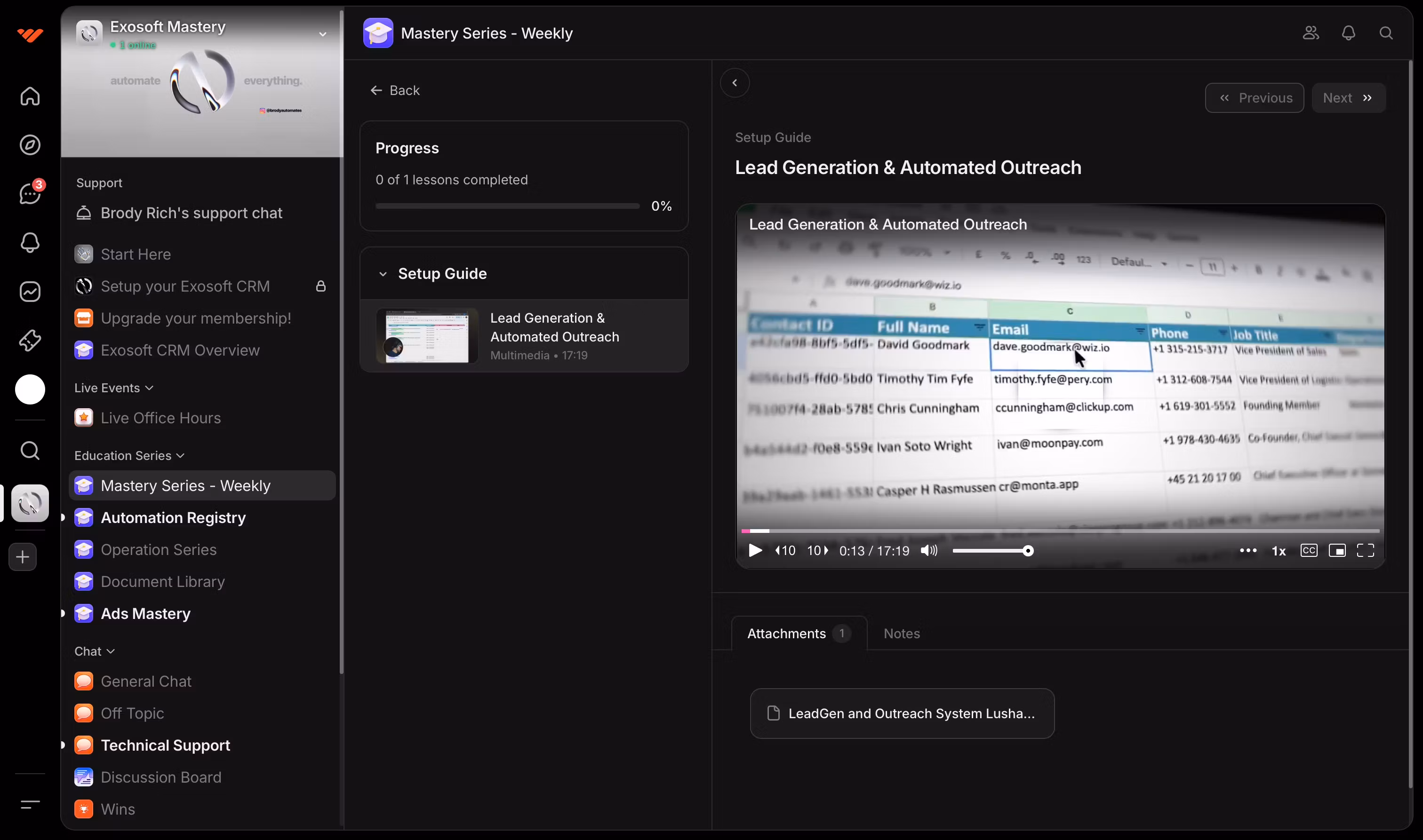Open messages icon with 3 badge
This screenshot has width=1423, height=840.
coord(30,194)
